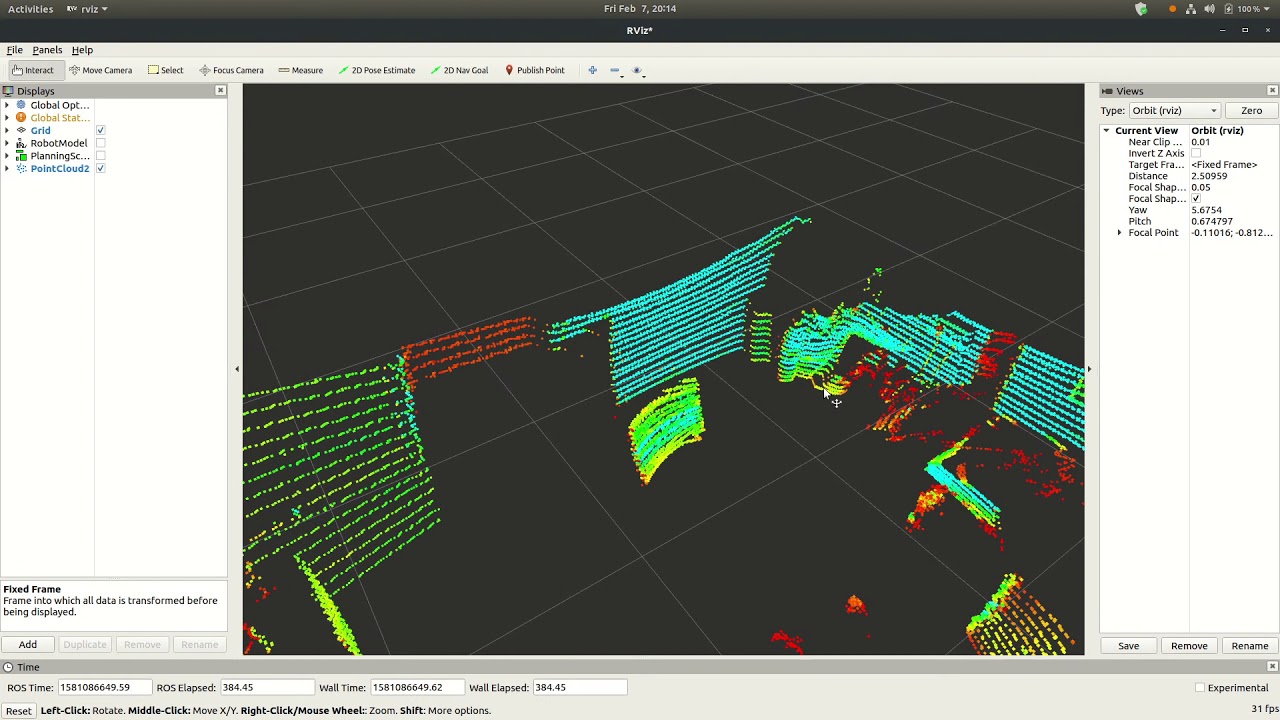Select the Publish Point tool
Viewport: 1280px width, 720px height.
tap(534, 70)
